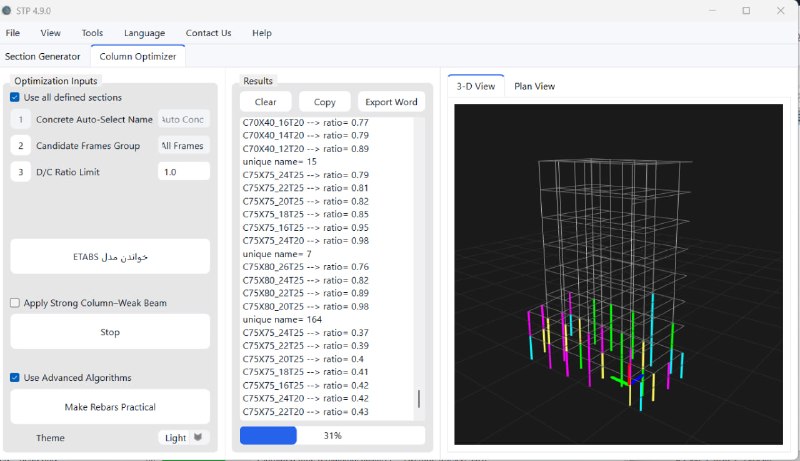Image resolution: width=800 pixels, height=461 pixels.
Task: Open the Language menu
Action: click(144, 33)
